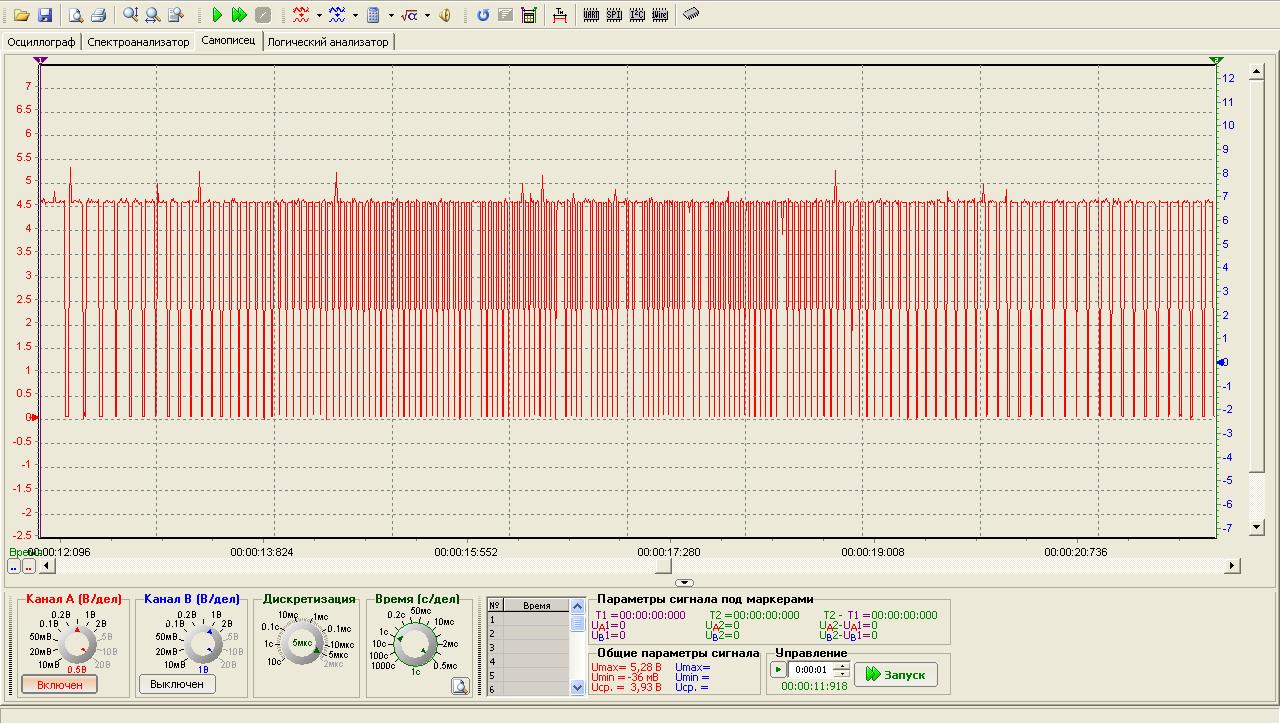Save data with the floppy disk icon
This screenshot has width=1280, height=724.
[44, 15]
